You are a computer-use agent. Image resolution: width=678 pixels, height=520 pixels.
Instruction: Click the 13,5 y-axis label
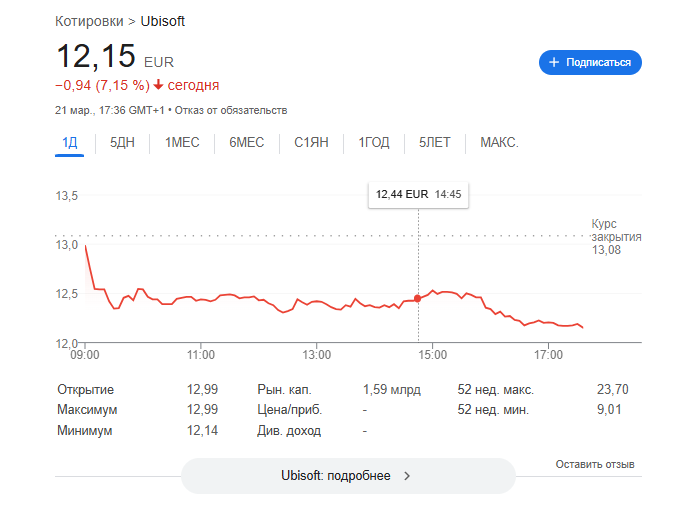tap(67, 196)
